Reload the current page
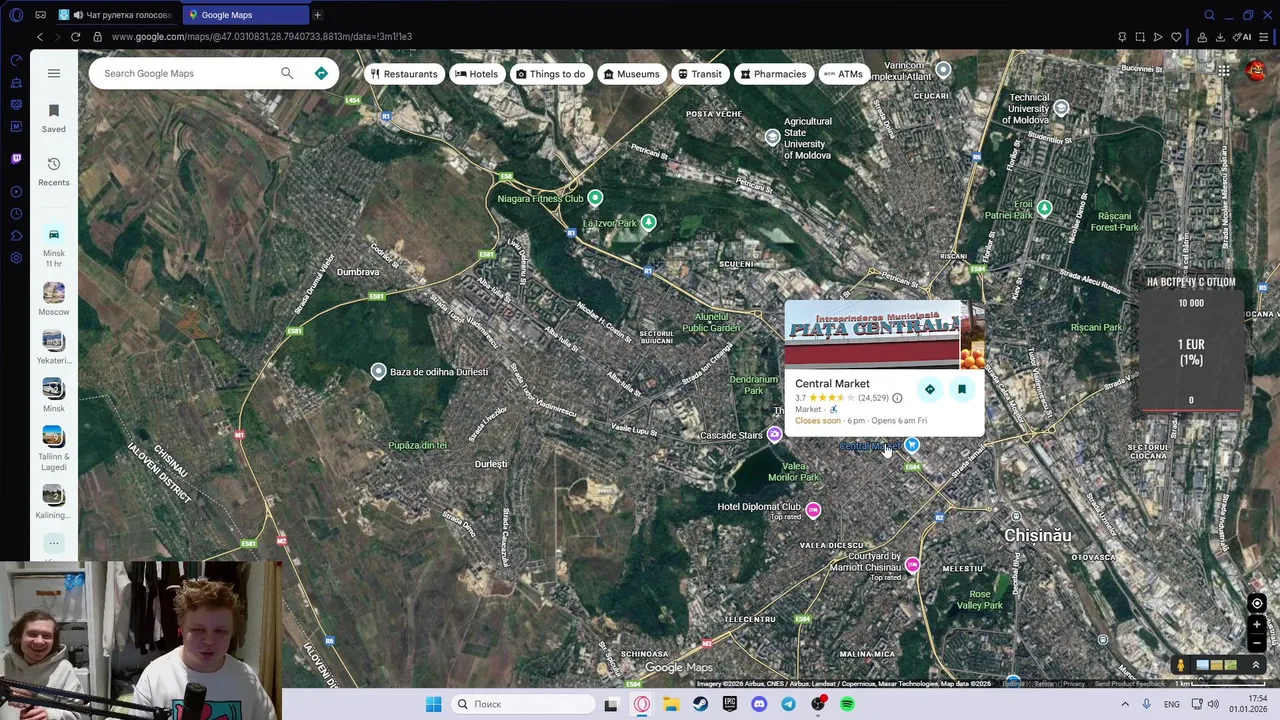 click(x=75, y=37)
